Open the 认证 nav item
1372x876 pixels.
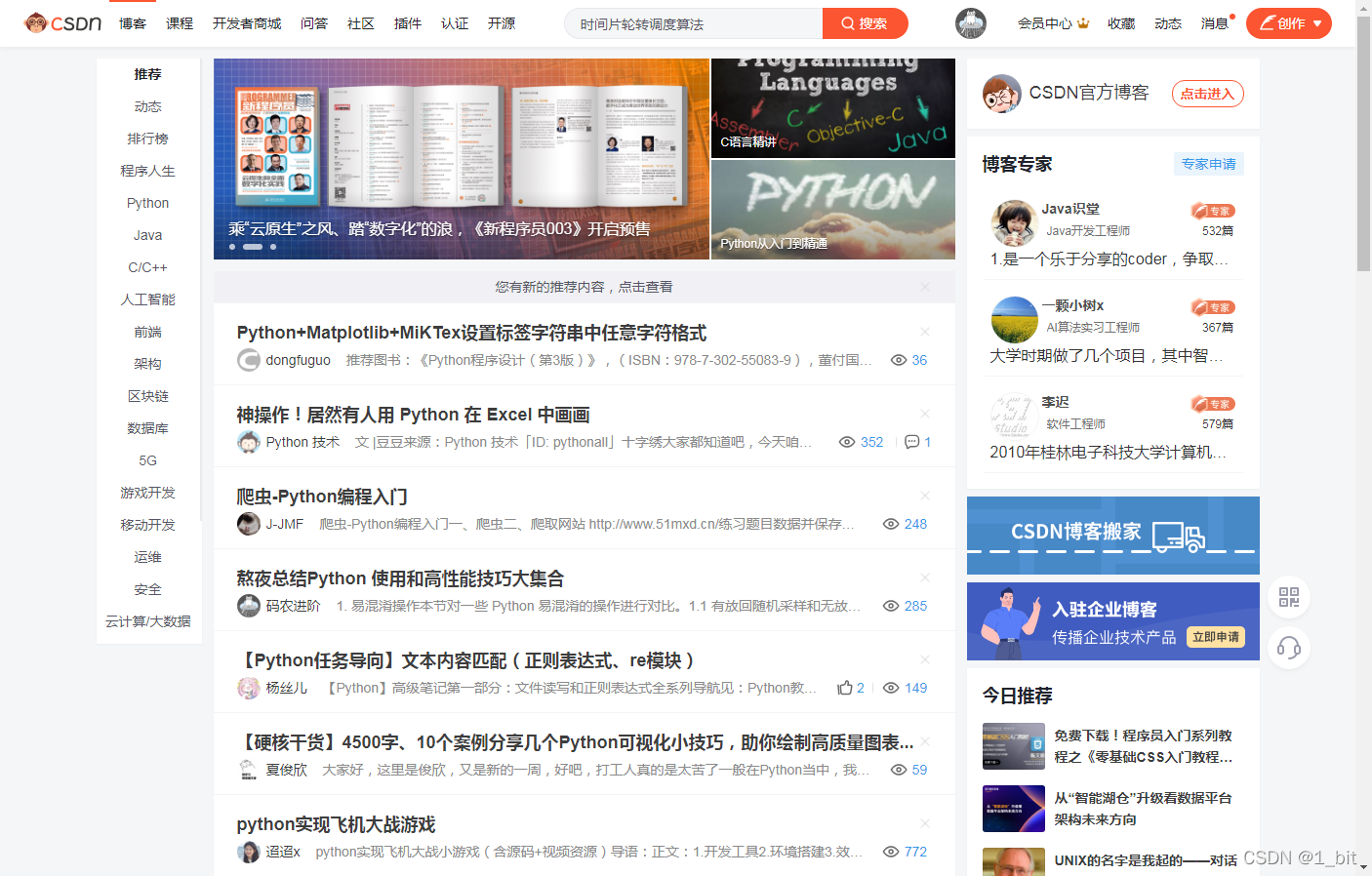[x=455, y=23]
